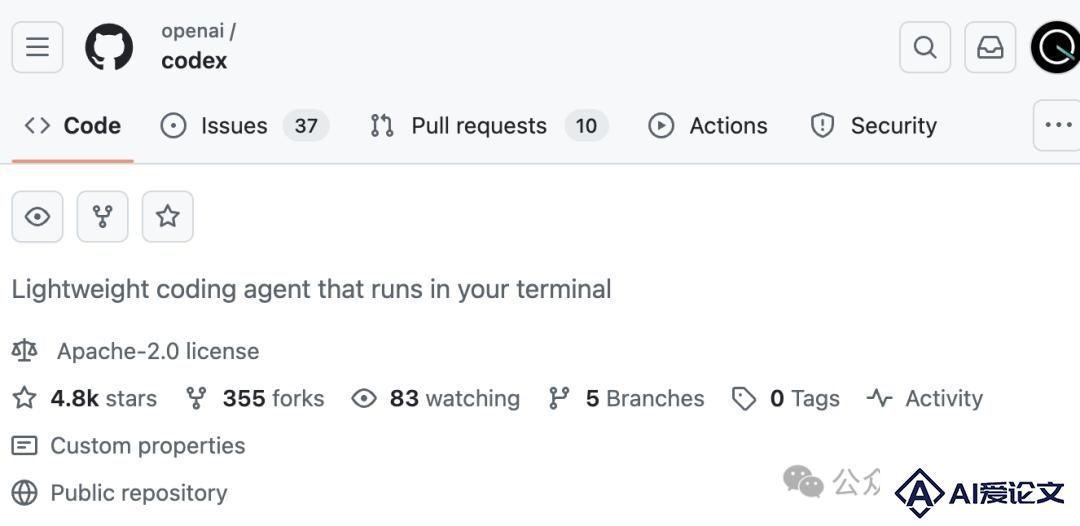Screen dimensions: 1080x526
Task: Star the repository with star button
Action: point(167,217)
